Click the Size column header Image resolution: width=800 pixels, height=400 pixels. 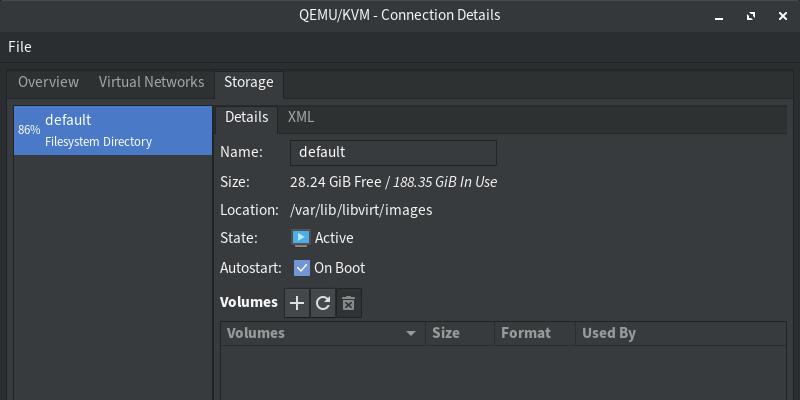[x=446, y=333]
